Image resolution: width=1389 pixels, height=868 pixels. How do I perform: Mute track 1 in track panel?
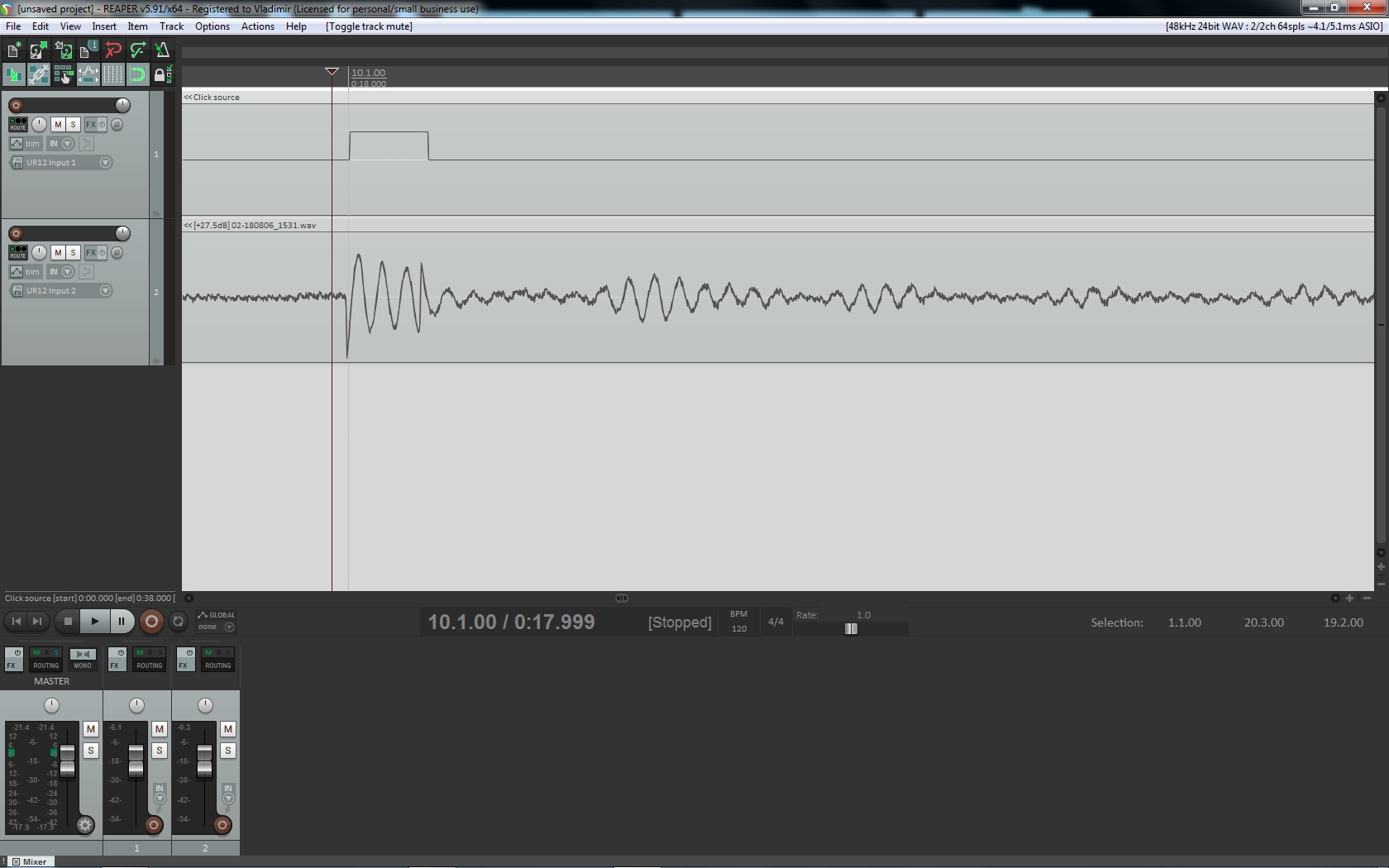(58, 125)
